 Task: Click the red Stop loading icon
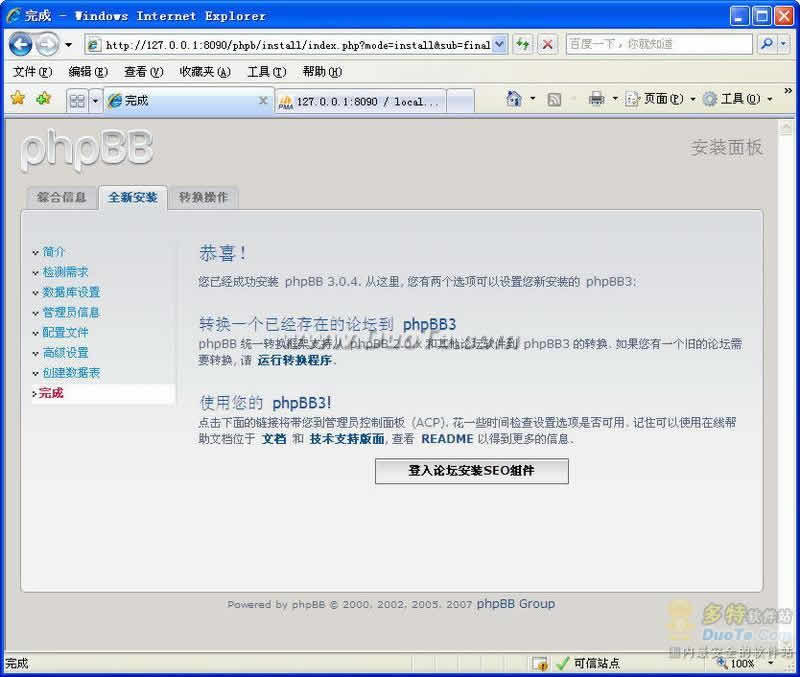click(x=547, y=45)
